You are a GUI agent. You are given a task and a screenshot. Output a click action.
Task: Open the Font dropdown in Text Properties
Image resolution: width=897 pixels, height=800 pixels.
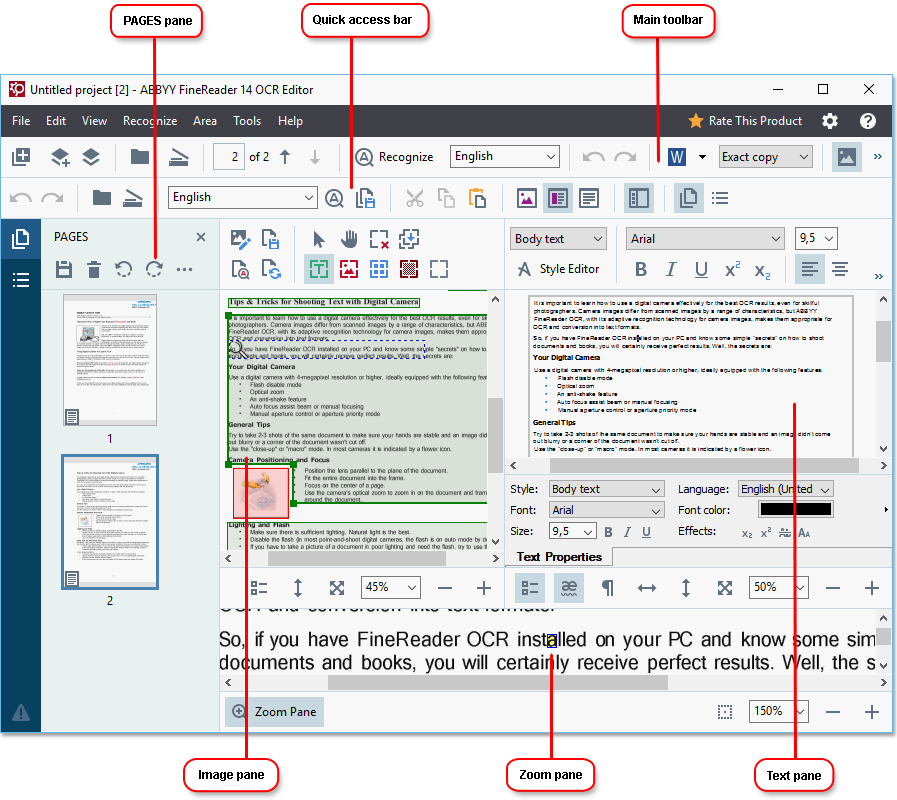pyautogui.click(x=606, y=510)
